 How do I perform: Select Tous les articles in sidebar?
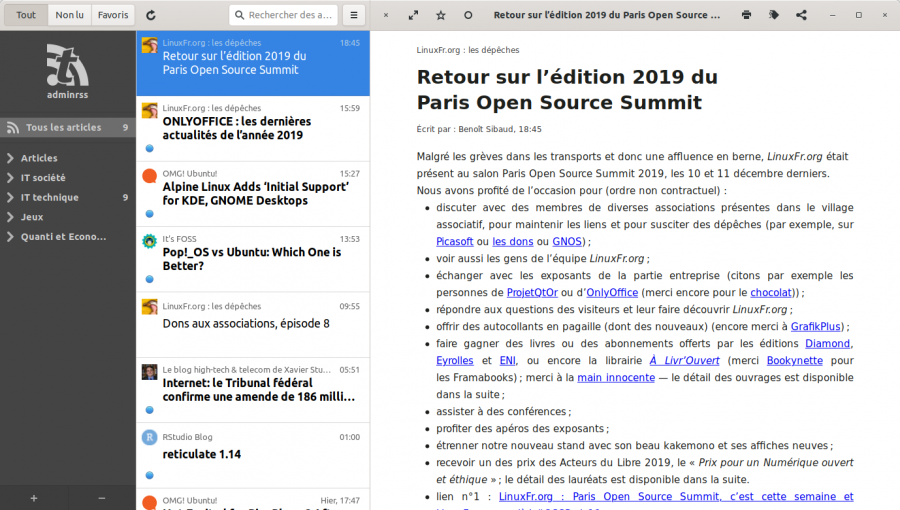coord(68,127)
